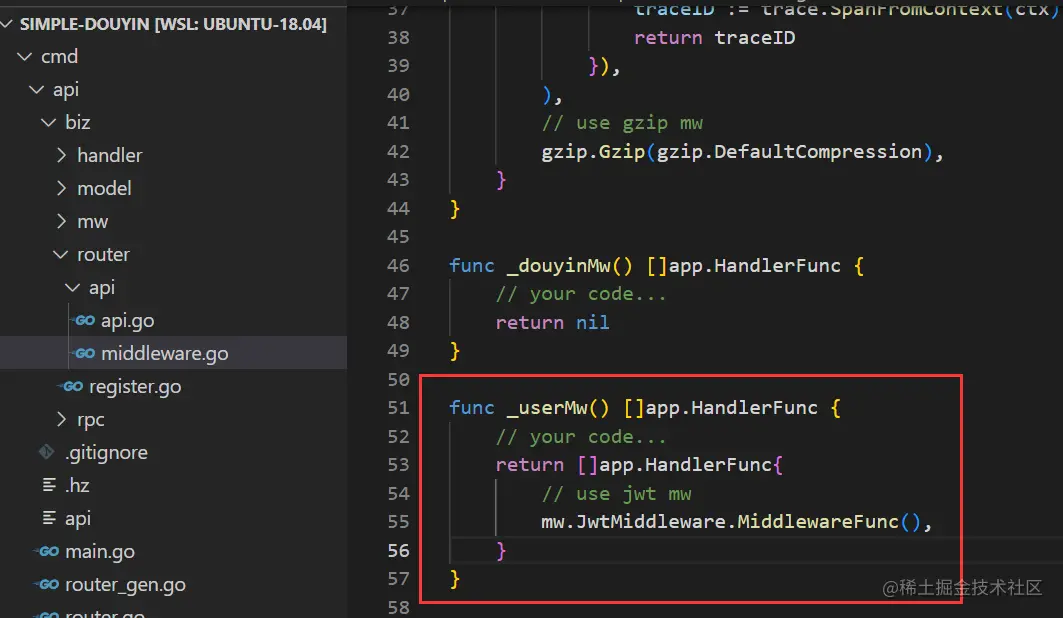Select the rpc folder label
1063x618 pixels.
point(91,420)
